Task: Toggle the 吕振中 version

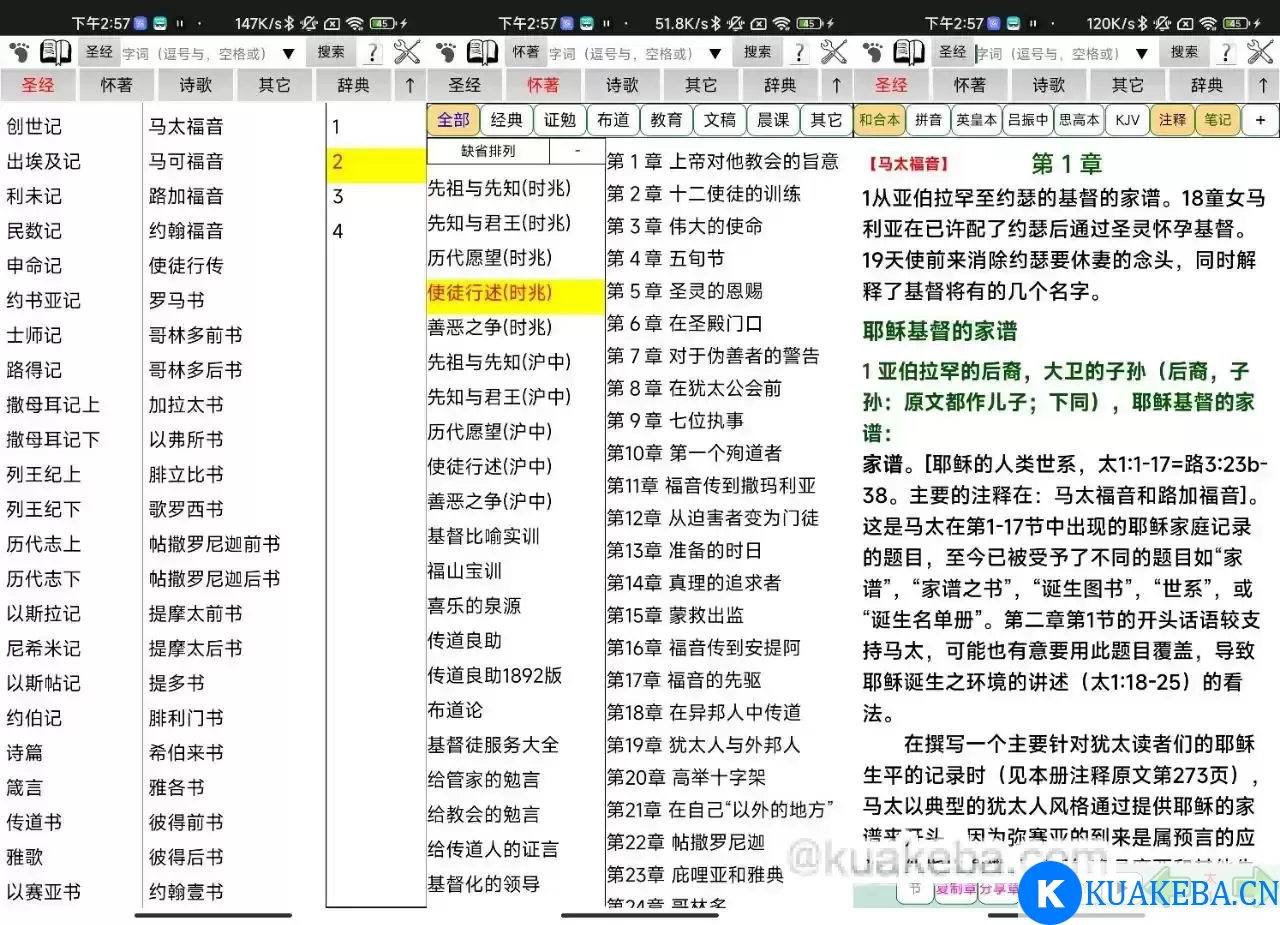Action: tap(1028, 120)
